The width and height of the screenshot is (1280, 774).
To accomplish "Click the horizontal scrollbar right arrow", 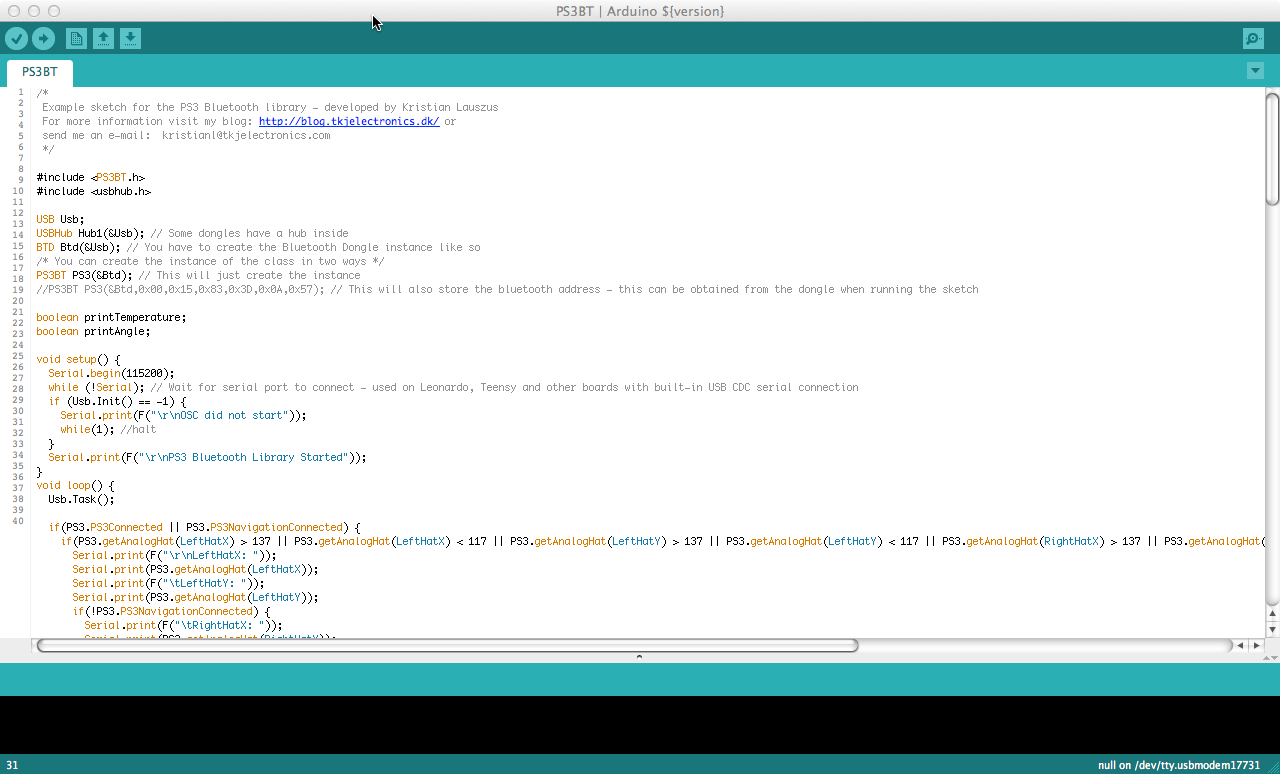I will pyautogui.click(x=1256, y=646).
